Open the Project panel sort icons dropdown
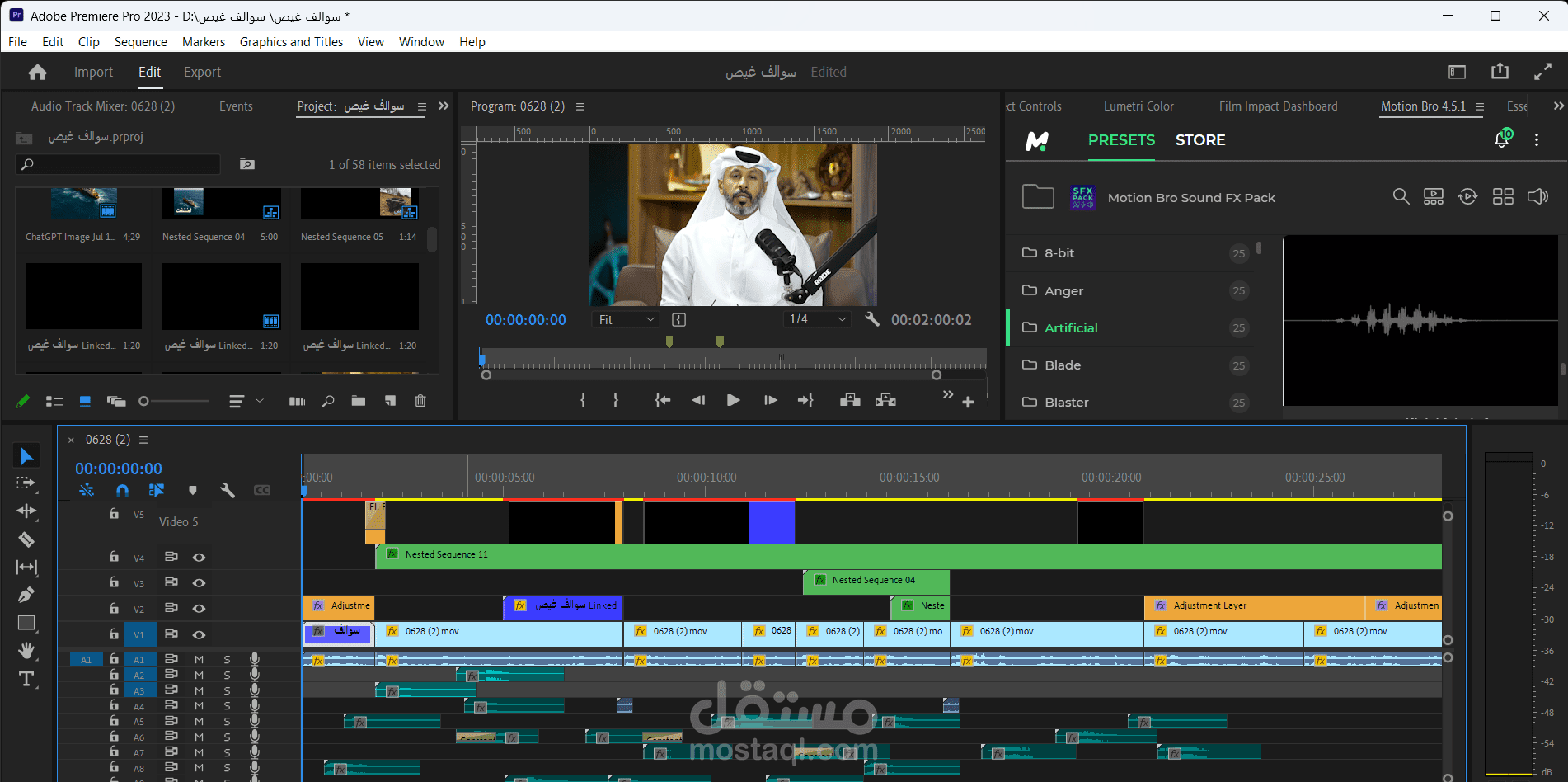This screenshot has height=782, width=1568. pos(246,402)
